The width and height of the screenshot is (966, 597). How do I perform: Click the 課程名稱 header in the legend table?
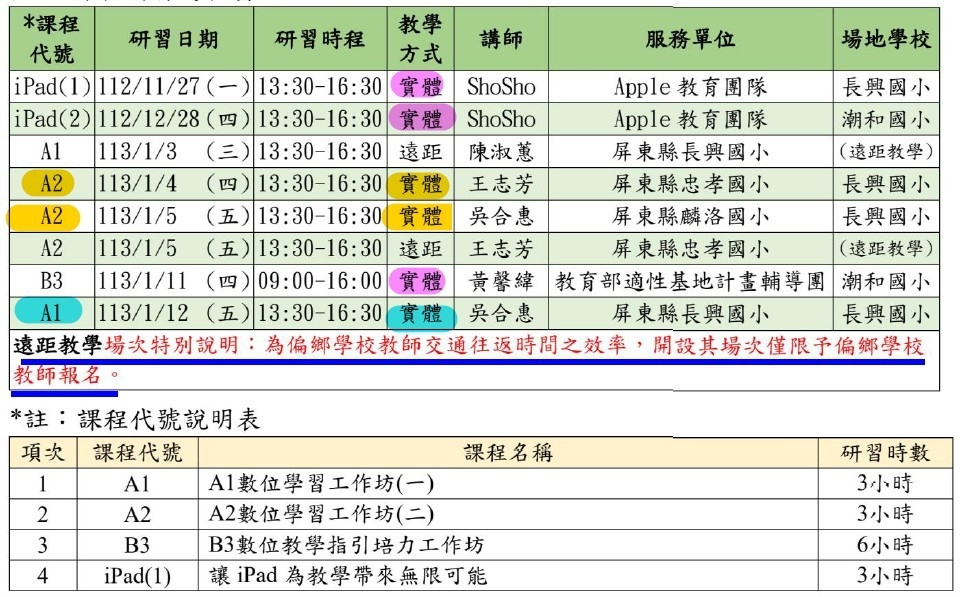(x=508, y=453)
